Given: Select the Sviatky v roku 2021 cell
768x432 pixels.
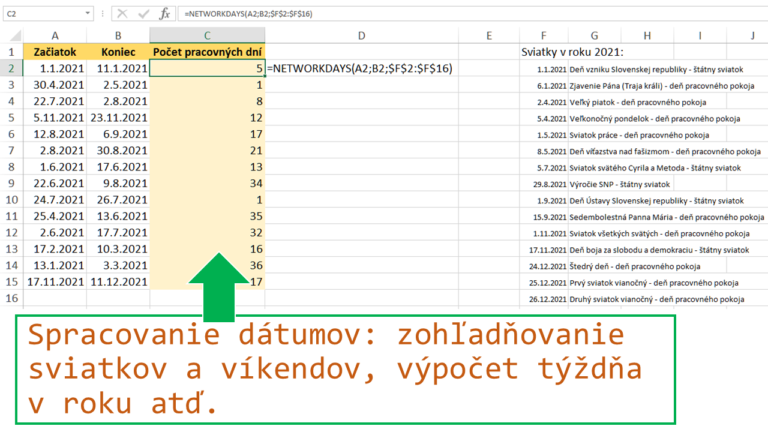Looking at the screenshot, I should [573, 51].
